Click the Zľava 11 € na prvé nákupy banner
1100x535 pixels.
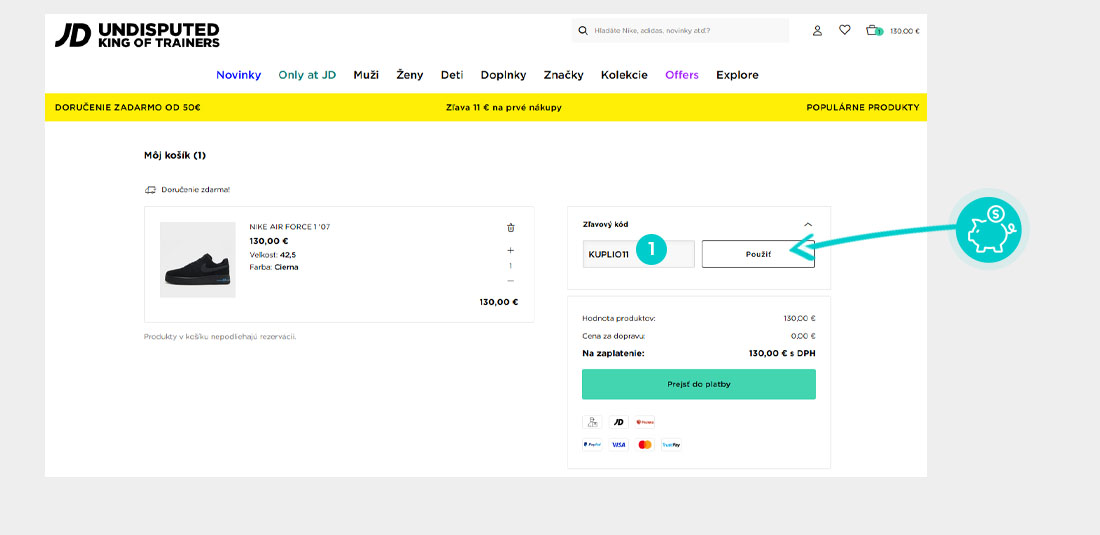[504, 107]
